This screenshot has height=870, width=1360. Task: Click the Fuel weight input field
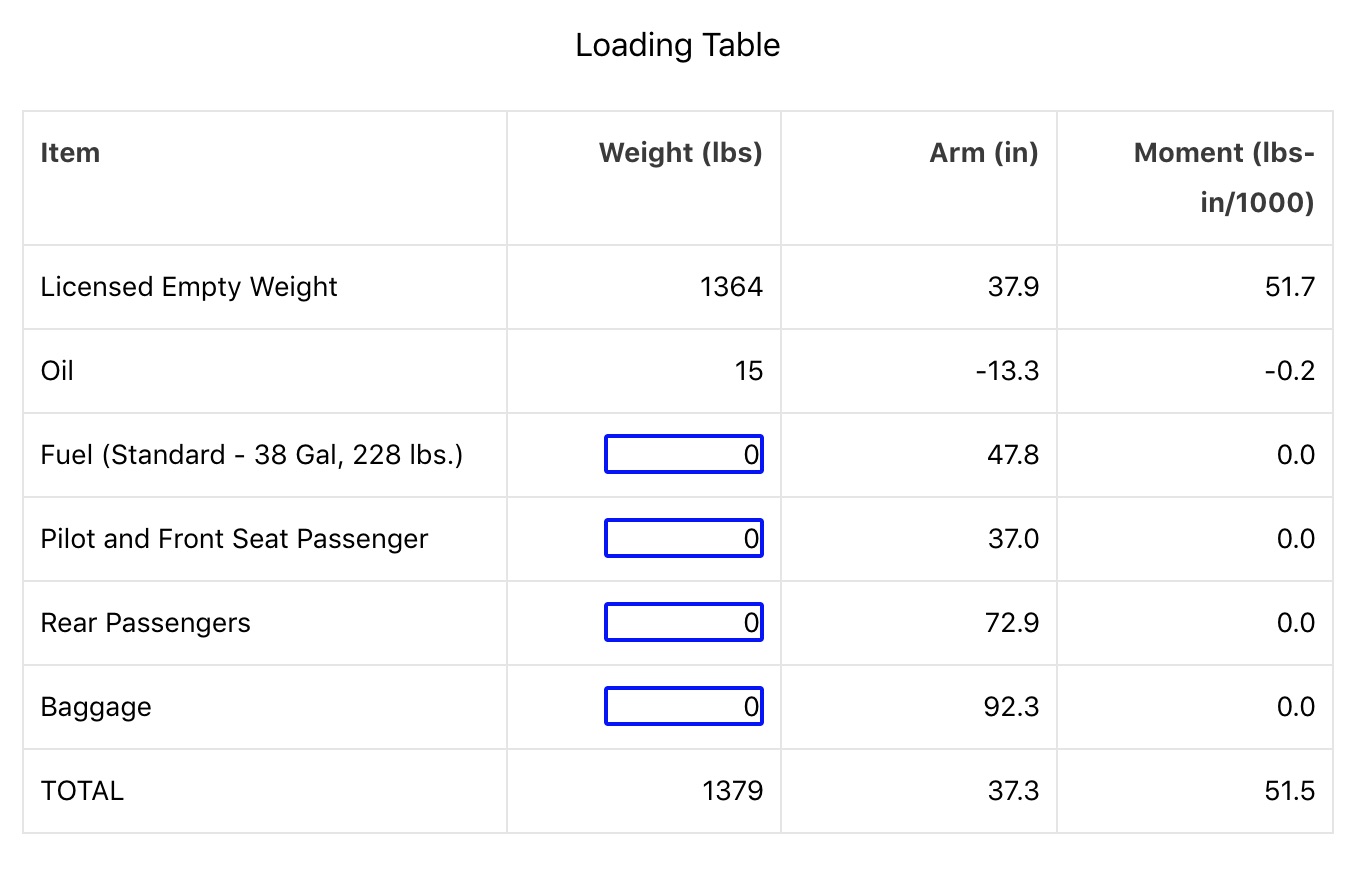click(684, 455)
